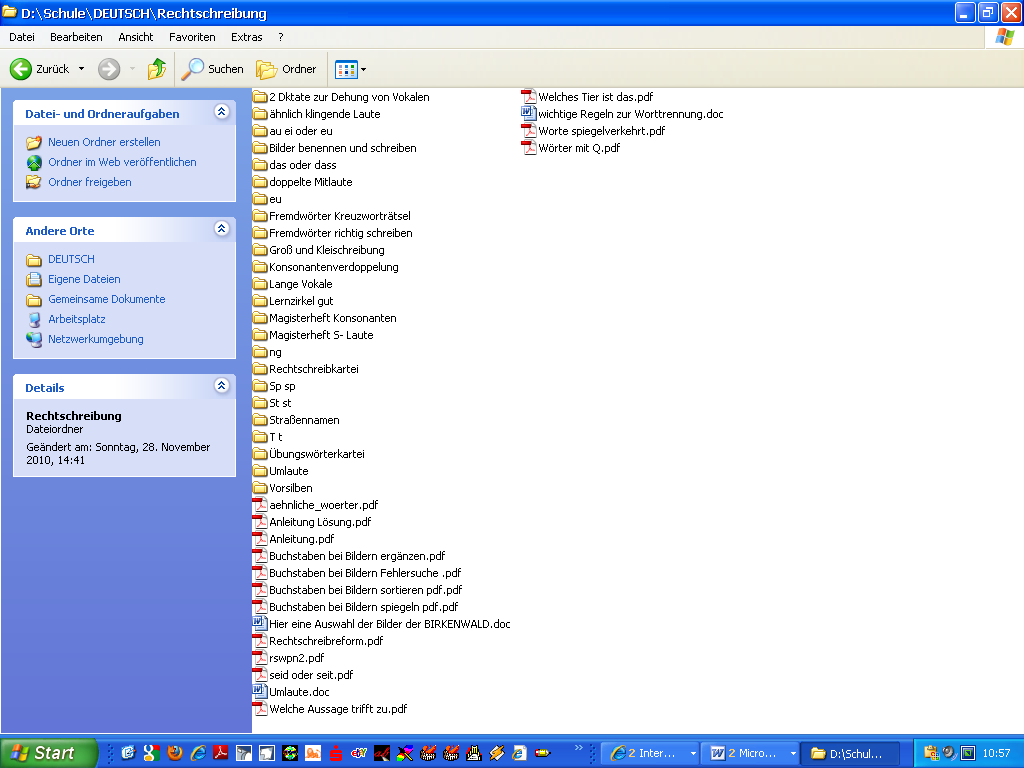Open Rechtschreibreform.pdf file

click(325, 641)
